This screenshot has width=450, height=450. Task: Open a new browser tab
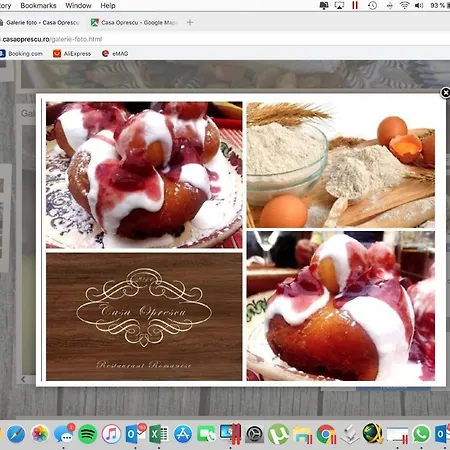pos(190,22)
